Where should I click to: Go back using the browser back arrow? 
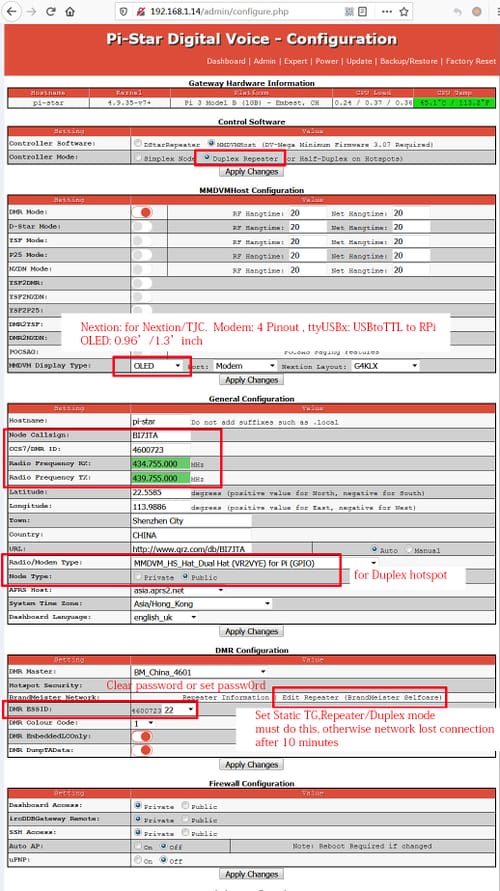click(x=12, y=11)
